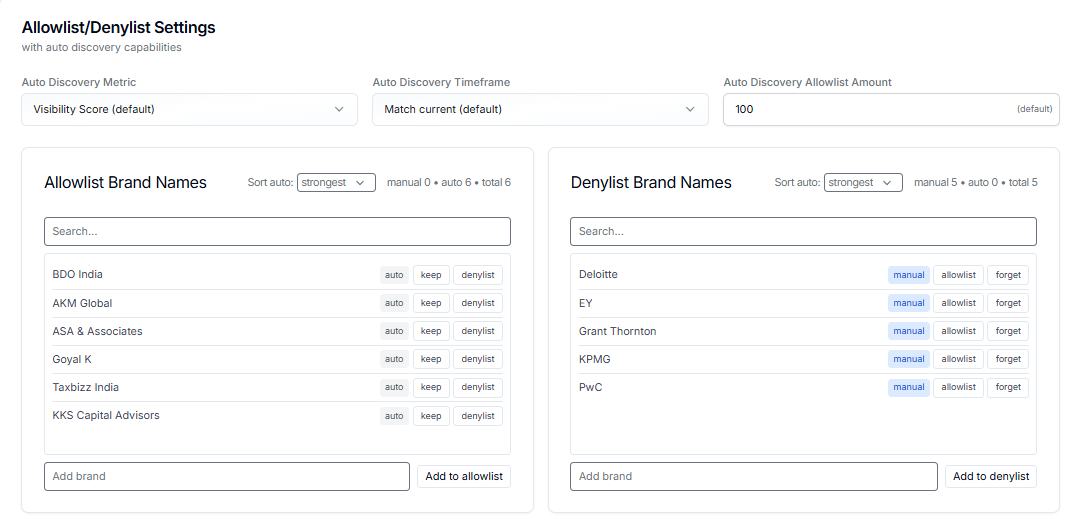Click the Allowlist/Denylist Settings title
Screen dimensions: 1077x519
click(x=119, y=27)
